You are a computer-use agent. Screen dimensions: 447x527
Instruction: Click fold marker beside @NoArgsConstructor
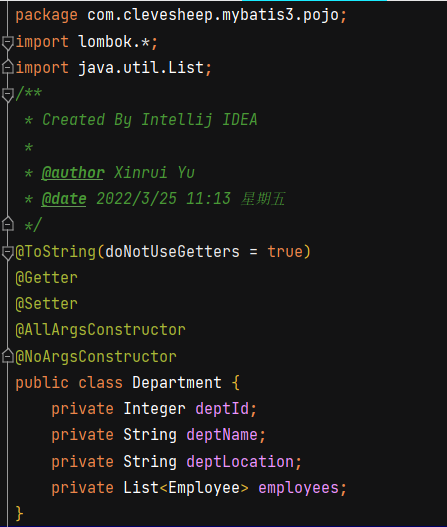pyautogui.click(x=7, y=356)
